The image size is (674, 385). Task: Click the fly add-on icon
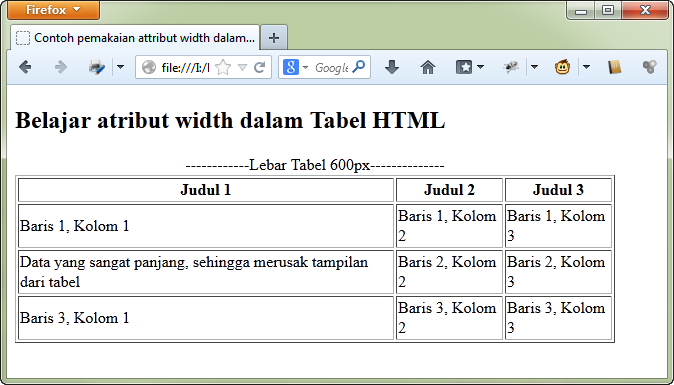[511, 67]
